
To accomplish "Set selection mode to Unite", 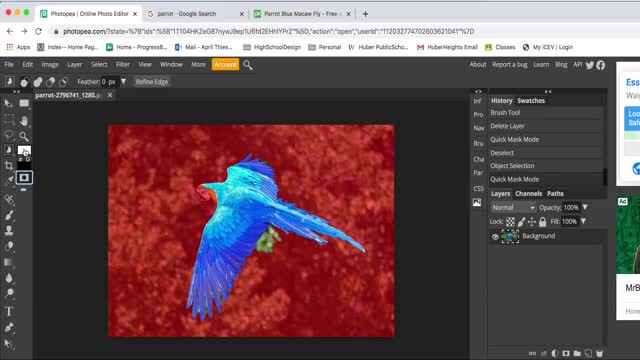I will pos(38,82).
